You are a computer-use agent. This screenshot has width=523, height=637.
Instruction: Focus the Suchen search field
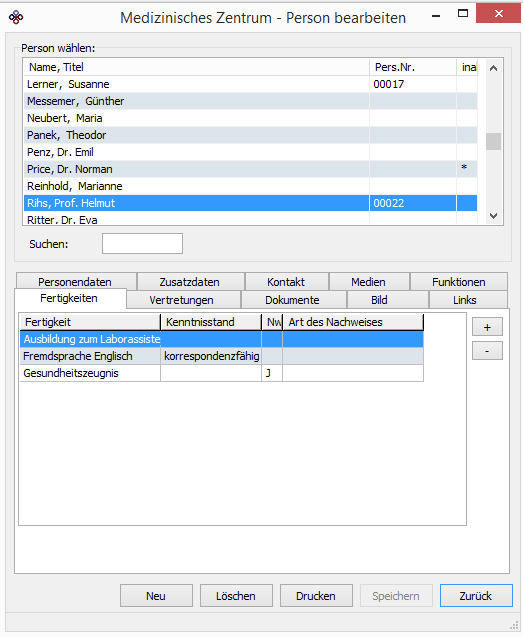[x=142, y=243]
